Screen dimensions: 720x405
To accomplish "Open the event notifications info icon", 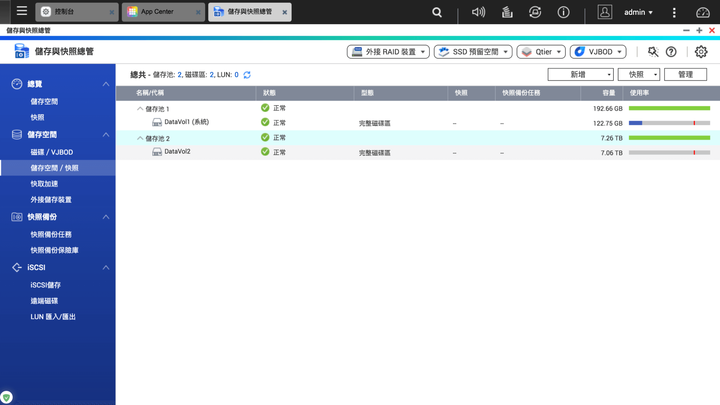I will [x=564, y=12].
